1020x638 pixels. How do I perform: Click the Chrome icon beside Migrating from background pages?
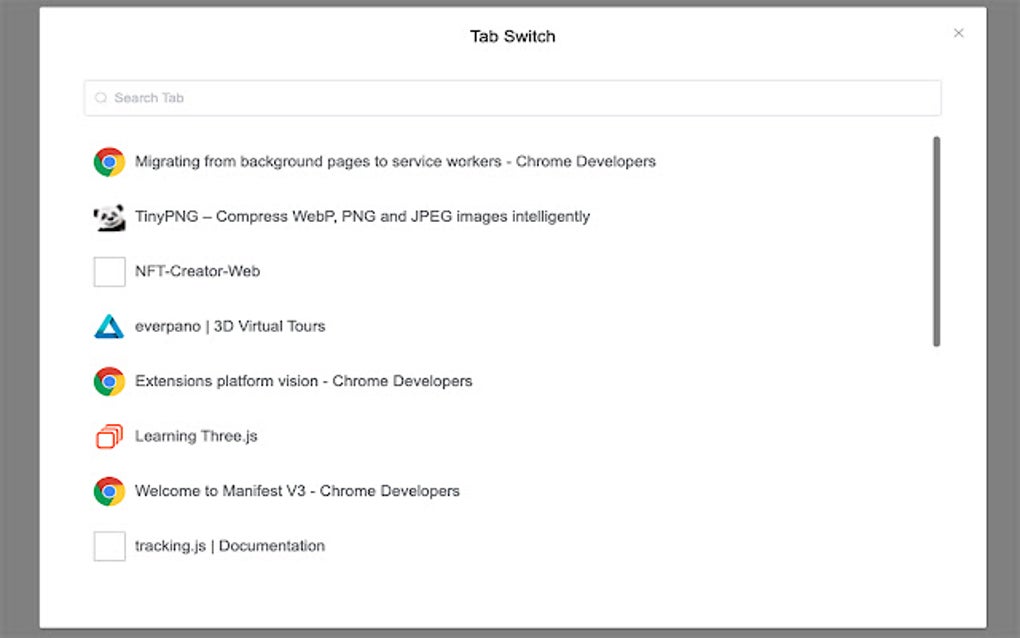click(x=109, y=162)
